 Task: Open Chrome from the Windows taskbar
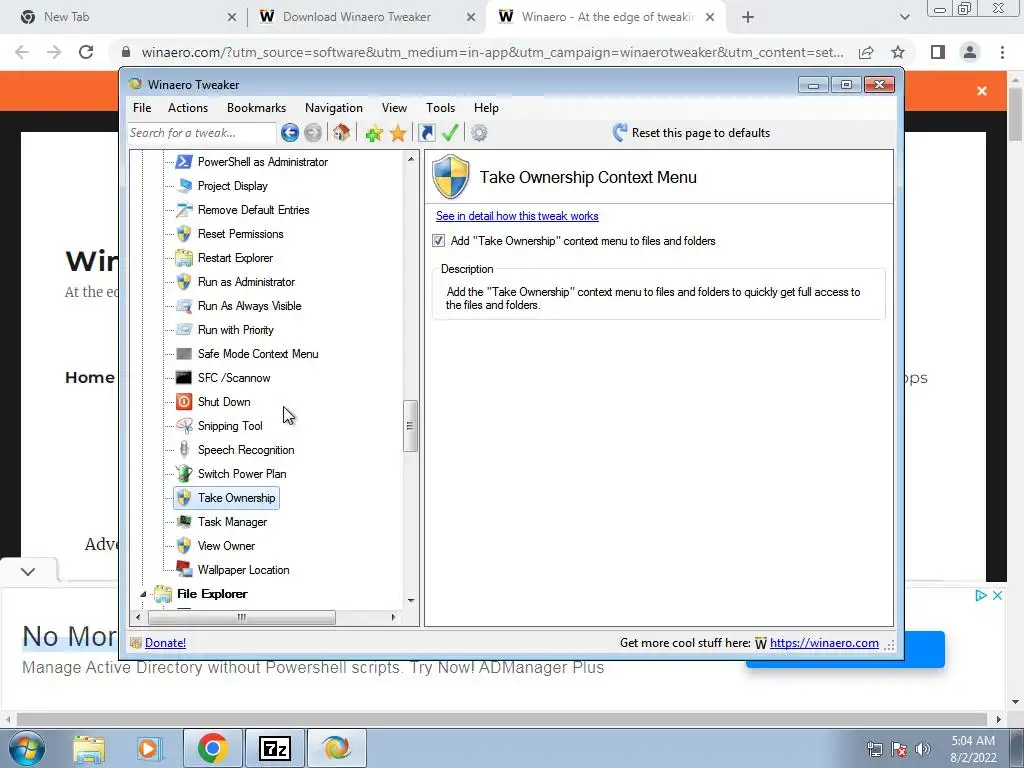pos(212,748)
